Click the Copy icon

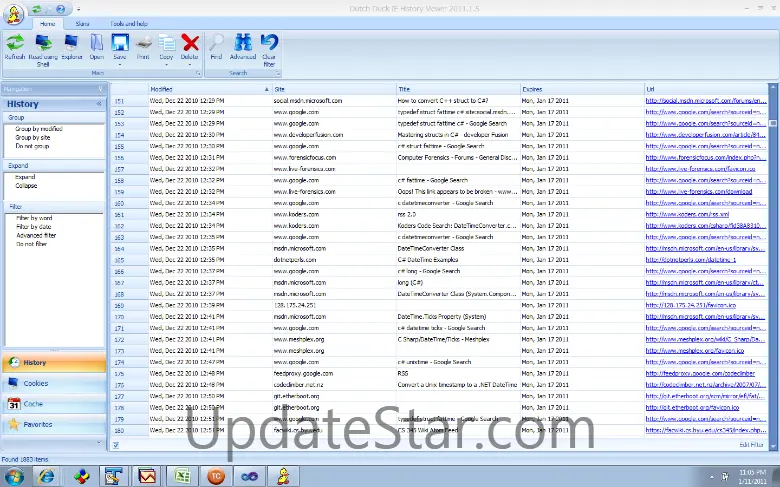pos(166,43)
